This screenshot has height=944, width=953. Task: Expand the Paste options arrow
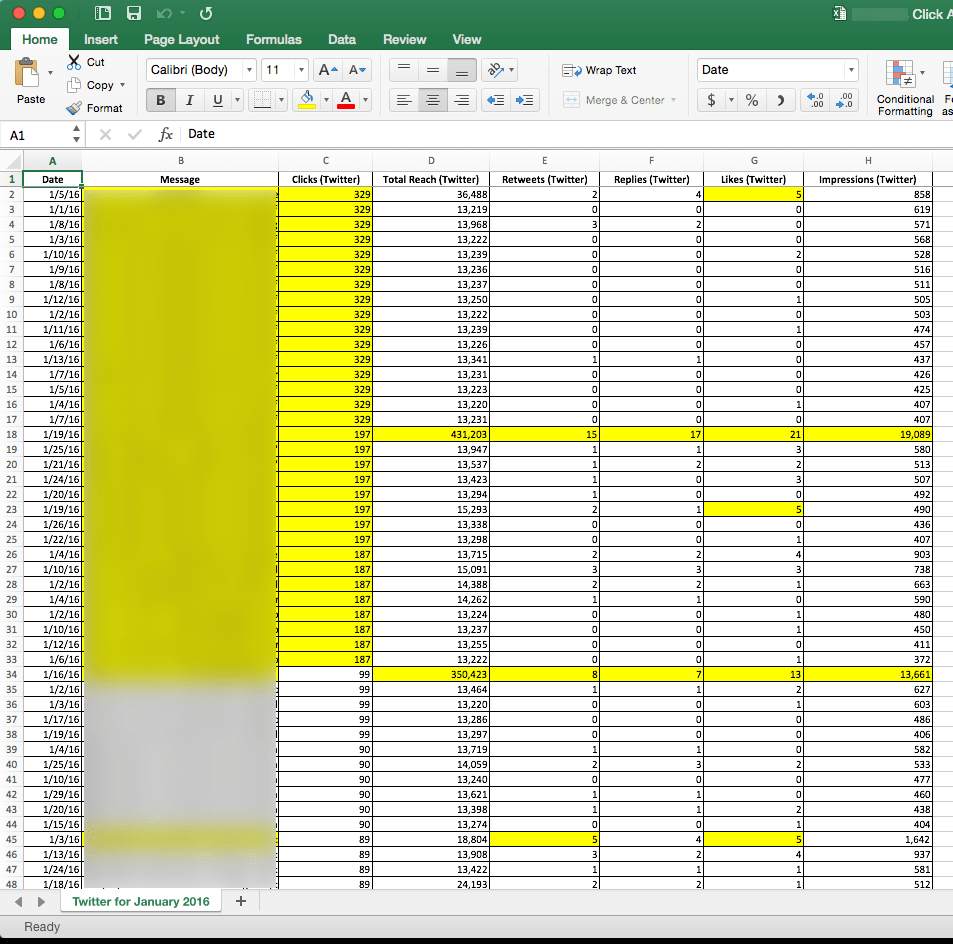coord(50,73)
